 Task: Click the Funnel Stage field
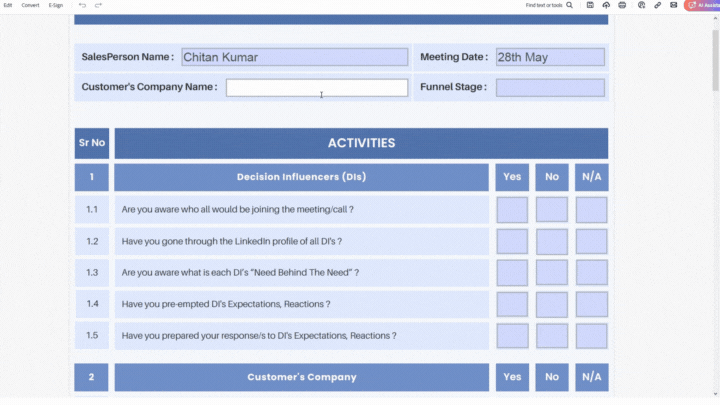coord(550,87)
